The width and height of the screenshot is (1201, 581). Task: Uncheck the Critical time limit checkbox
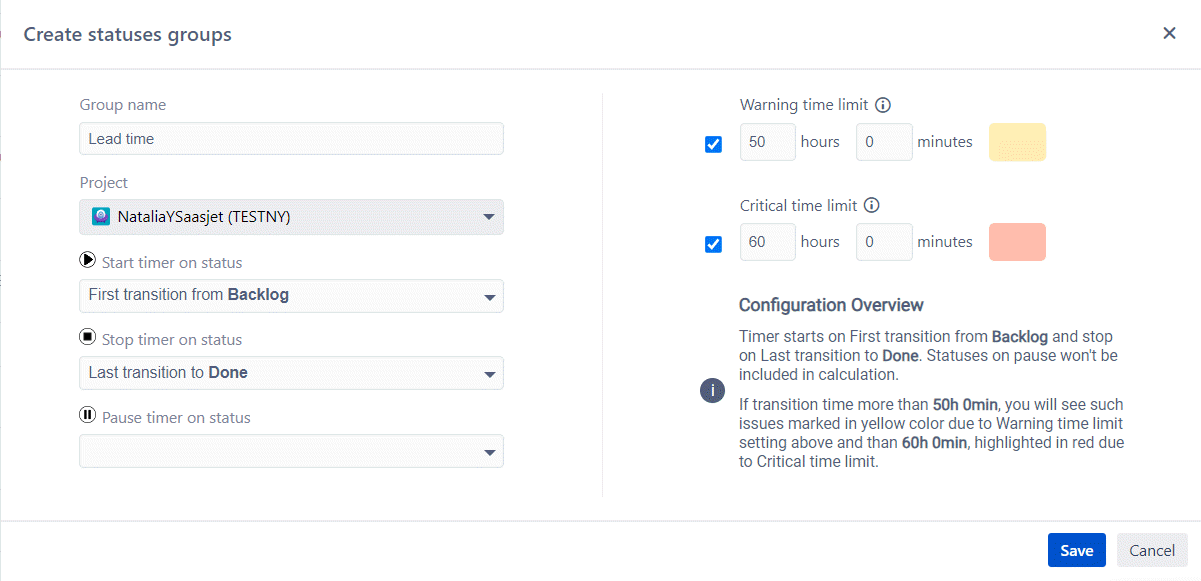[x=713, y=243]
